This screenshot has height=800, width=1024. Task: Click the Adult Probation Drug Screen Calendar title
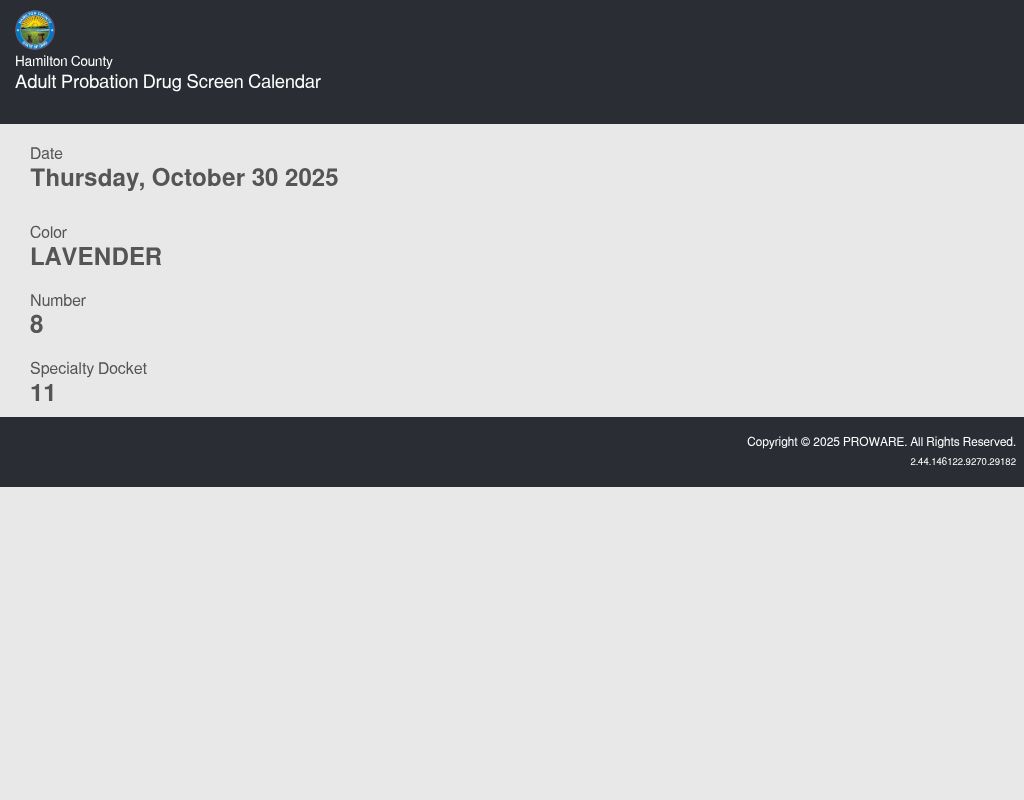168,82
